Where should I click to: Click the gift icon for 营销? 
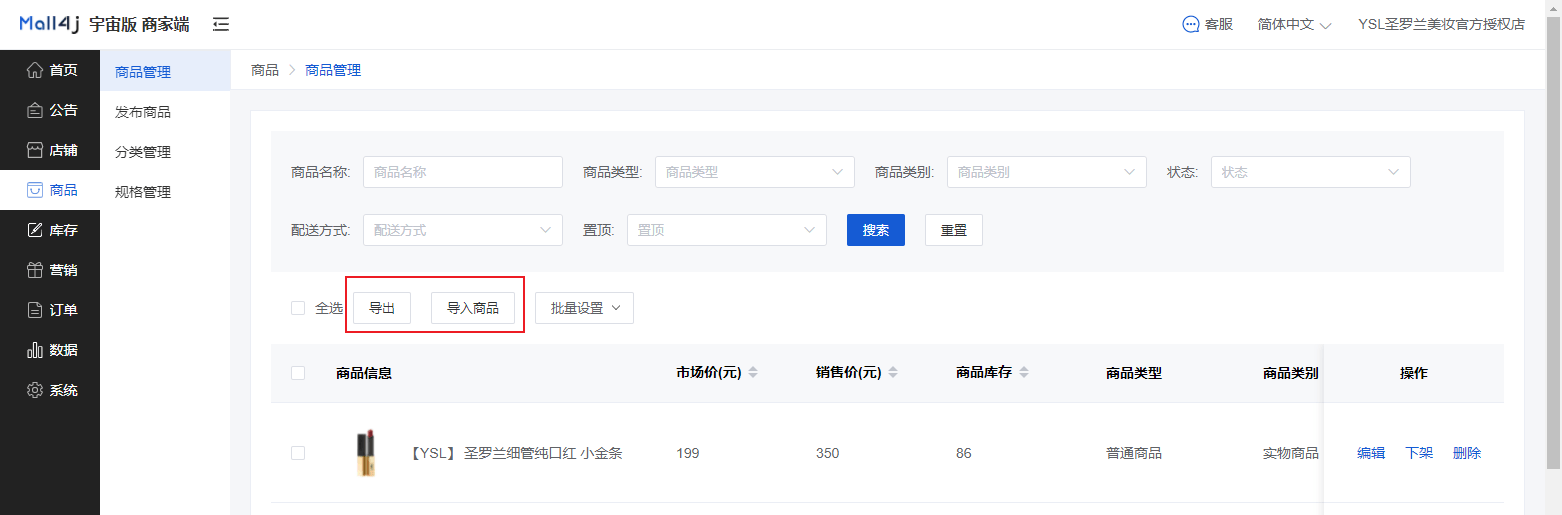[35, 270]
